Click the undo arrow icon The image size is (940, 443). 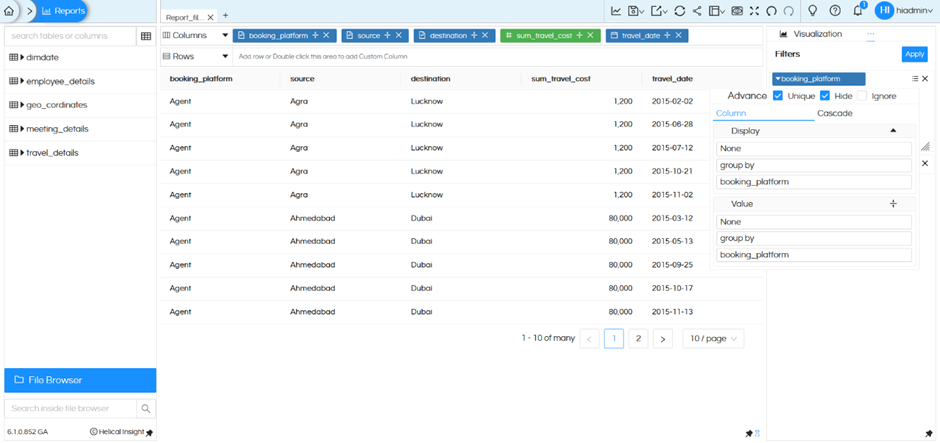coord(772,11)
